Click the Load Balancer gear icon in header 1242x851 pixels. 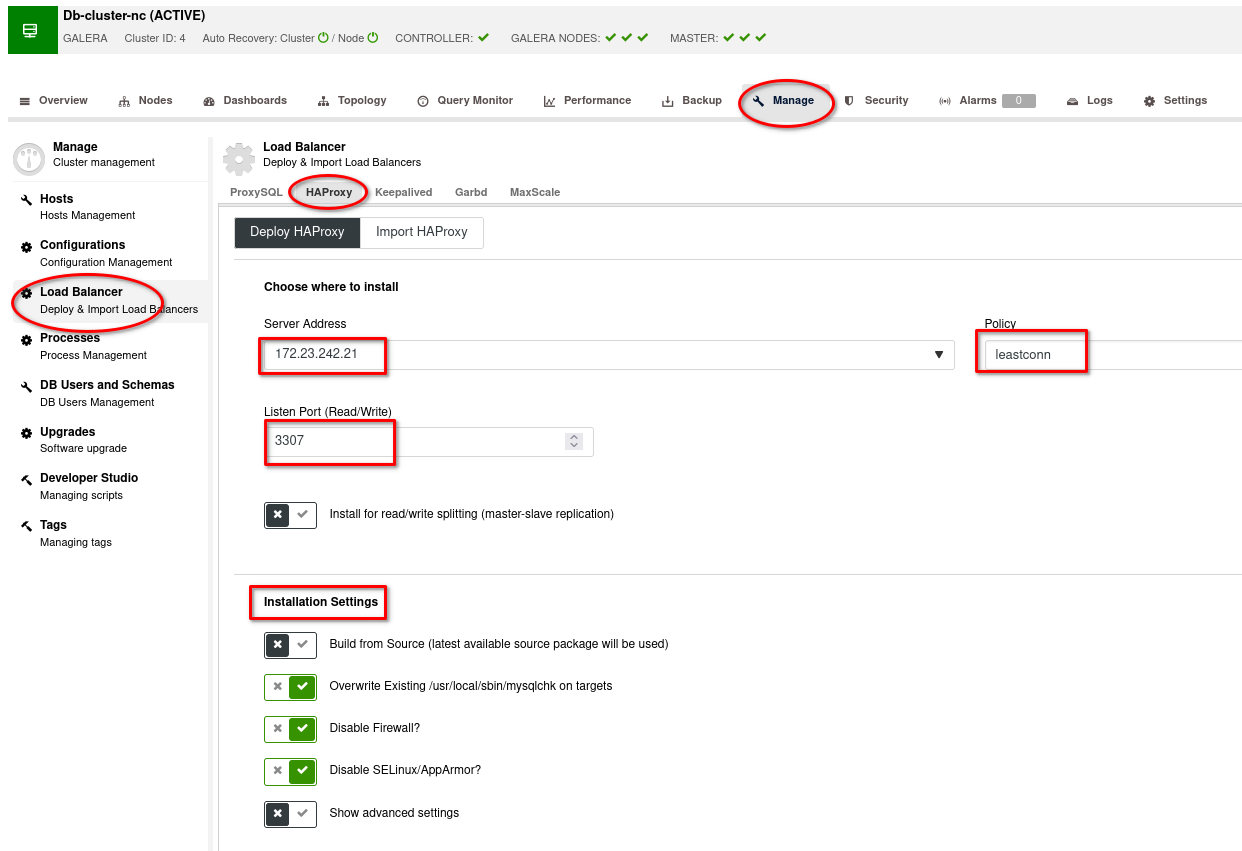point(238,159)
